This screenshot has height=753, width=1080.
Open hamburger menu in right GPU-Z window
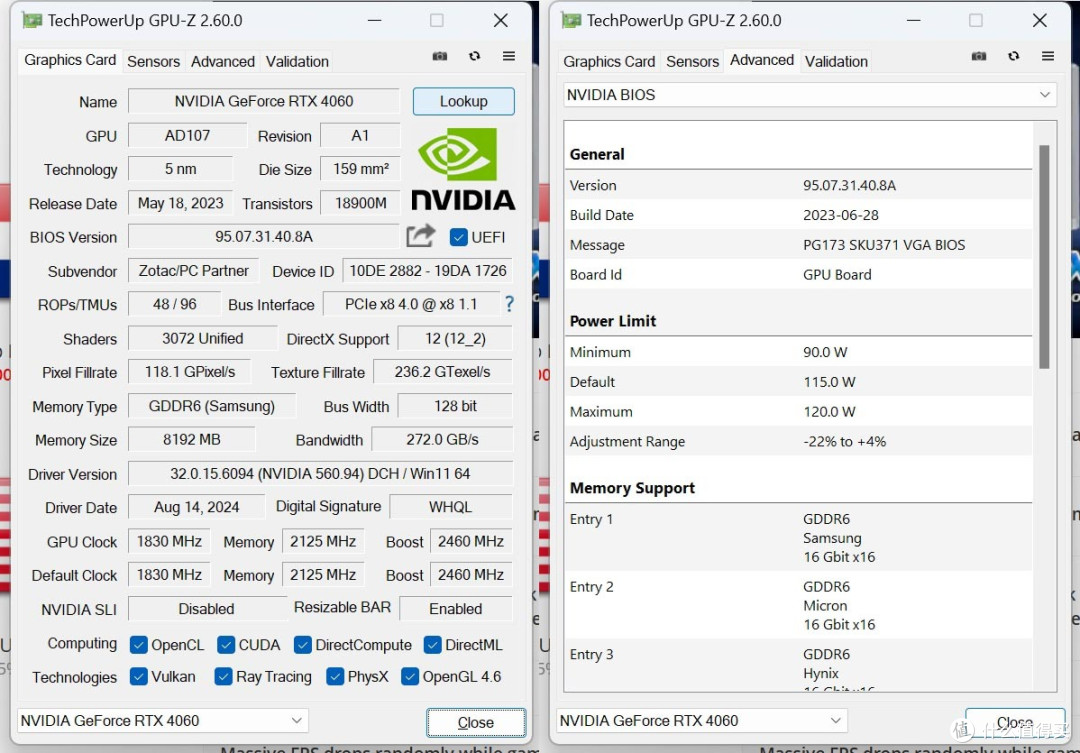pos(1048,56)
